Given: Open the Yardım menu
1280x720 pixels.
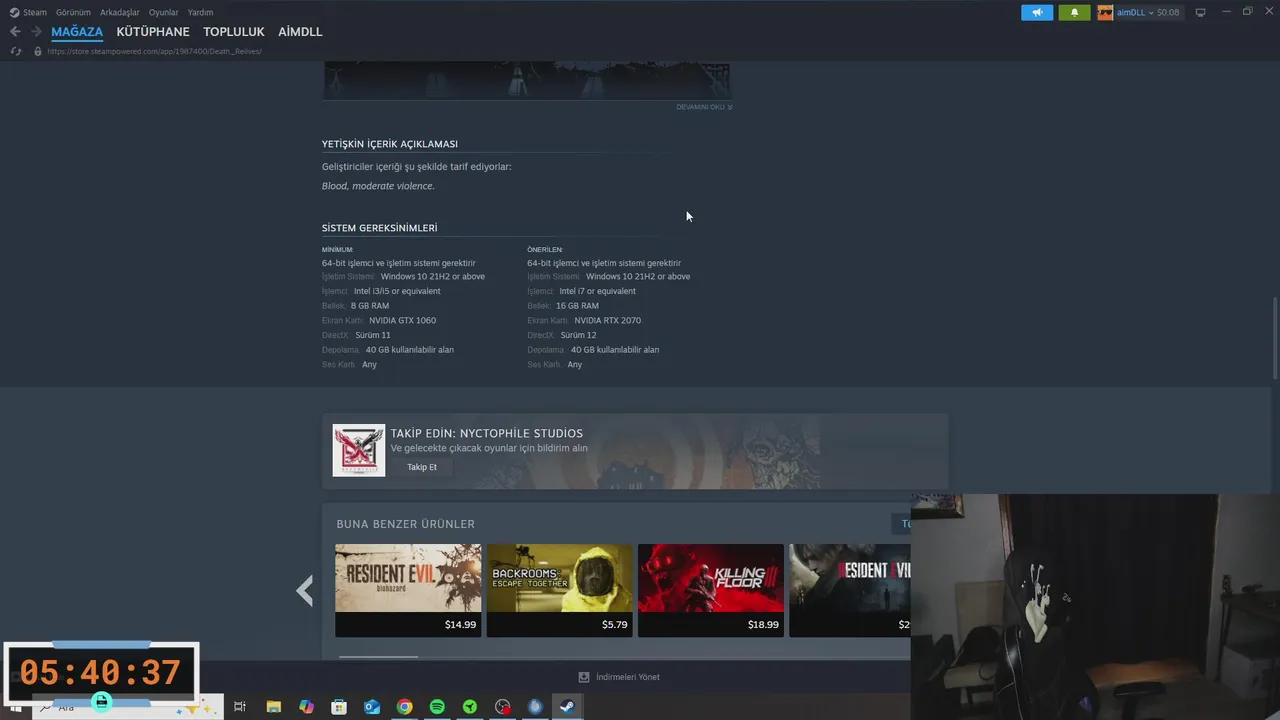Looking at the screenshot, I should click(x=200, y=13).
